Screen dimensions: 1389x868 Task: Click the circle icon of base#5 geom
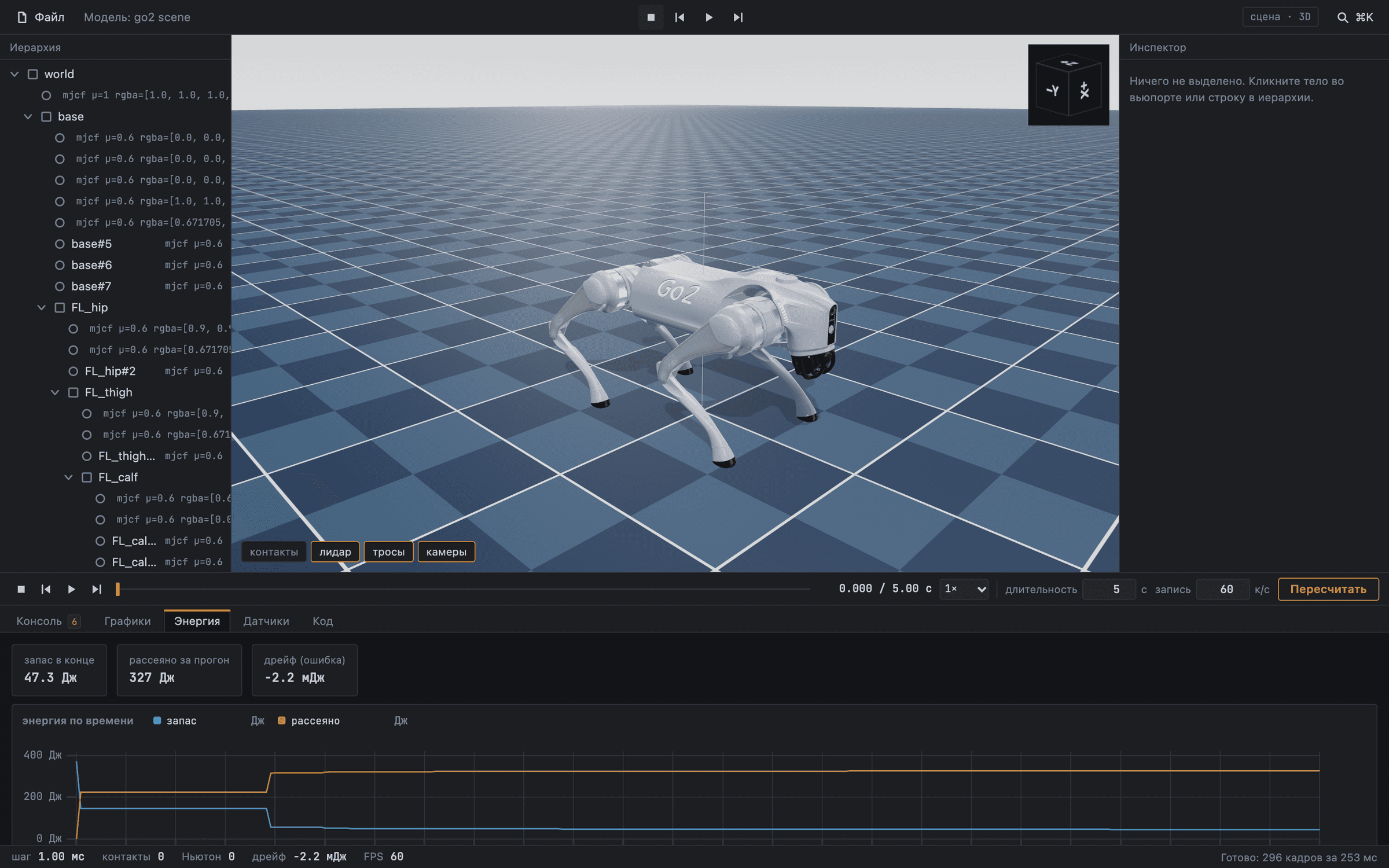(60, 244)
